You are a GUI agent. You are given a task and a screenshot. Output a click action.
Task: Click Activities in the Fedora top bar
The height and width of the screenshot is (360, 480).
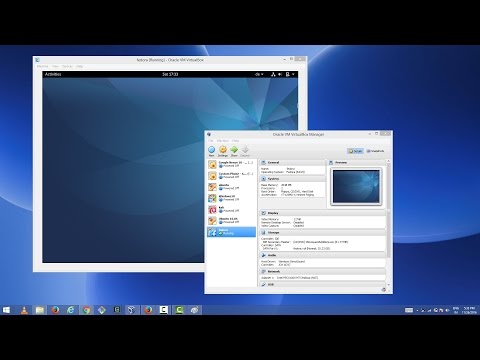pos(53,74)
